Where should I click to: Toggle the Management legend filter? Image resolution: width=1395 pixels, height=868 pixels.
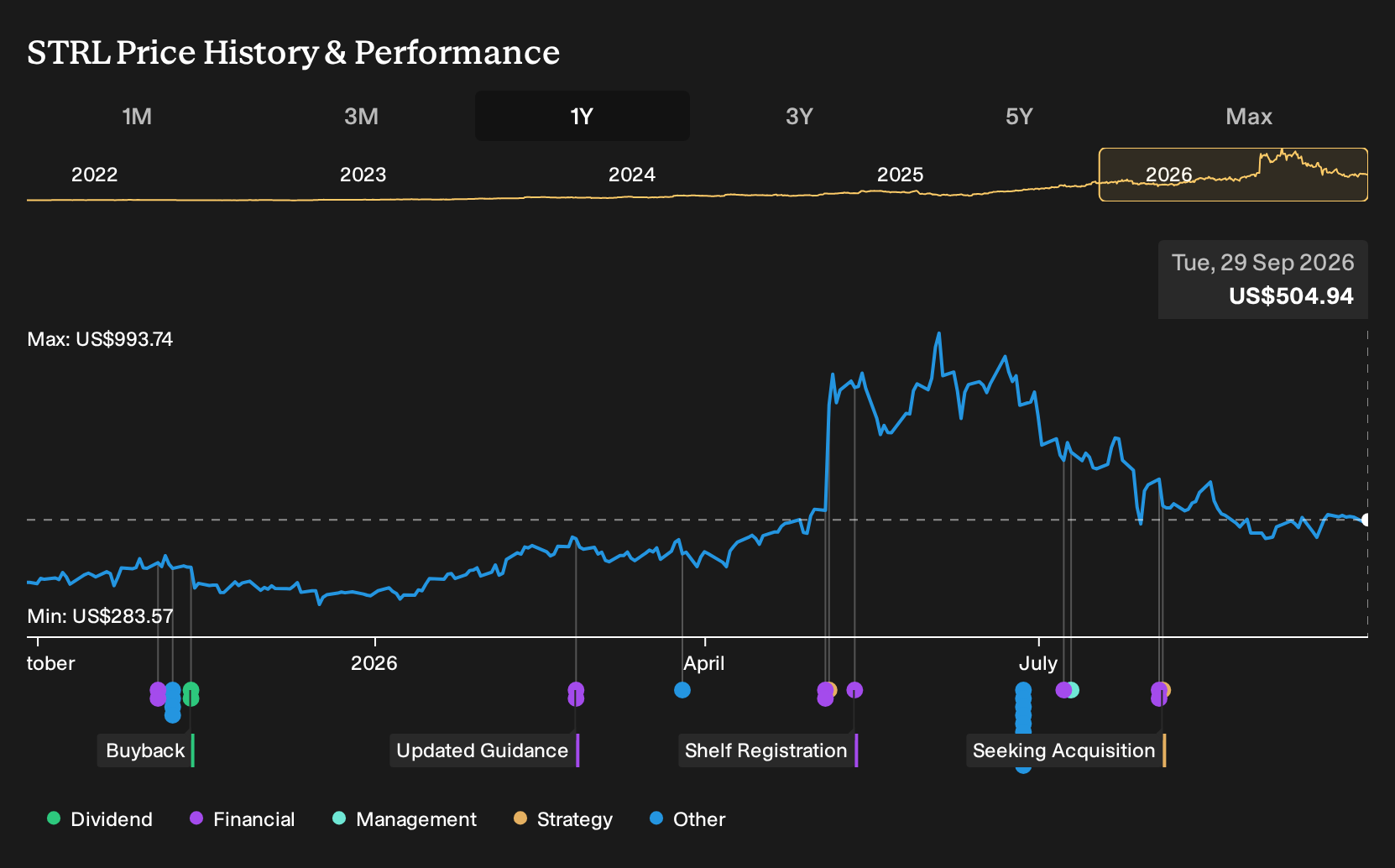(x=405, y=819)
